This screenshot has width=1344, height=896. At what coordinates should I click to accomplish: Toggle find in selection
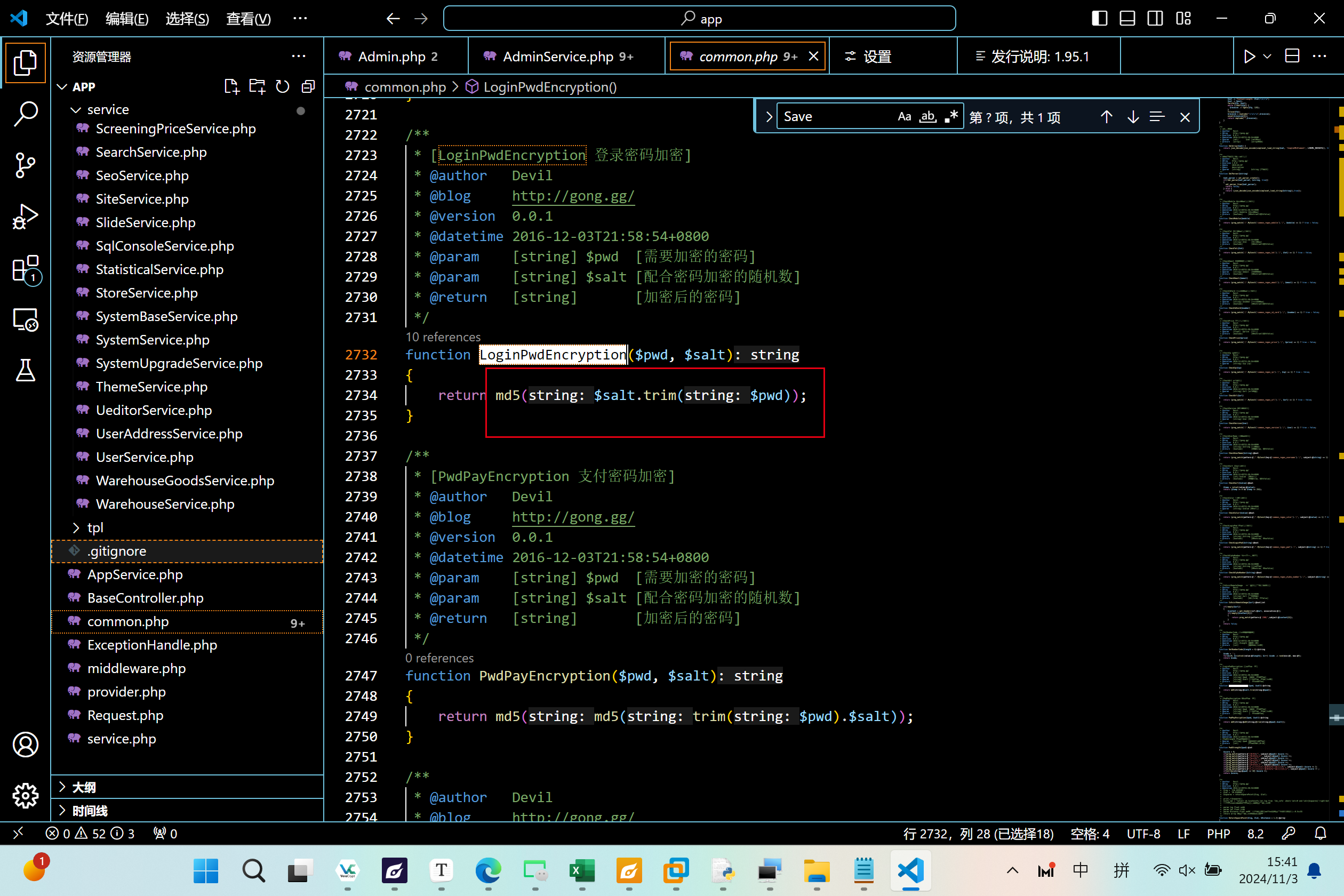(x=1157, y=117)
